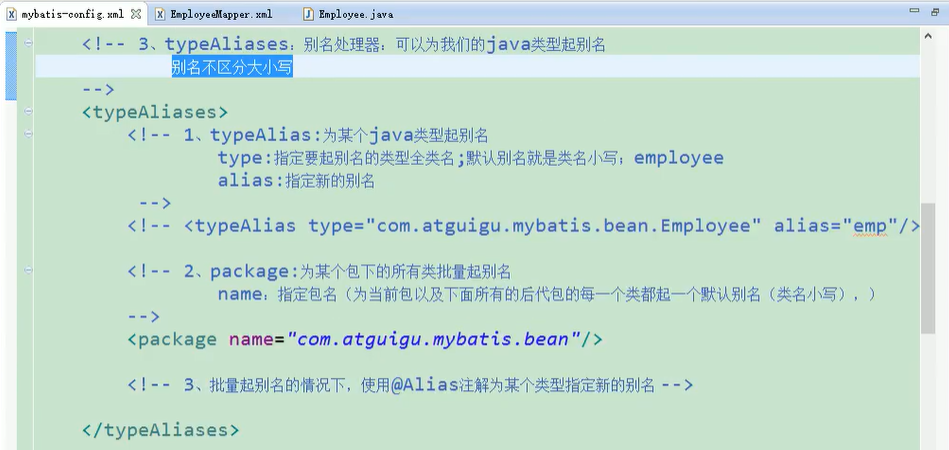Image resolution: width=949 pixels, height=450 pixels.
Task: Click the highlighted text '别名不区分大小写'
Action: [232, 67]
